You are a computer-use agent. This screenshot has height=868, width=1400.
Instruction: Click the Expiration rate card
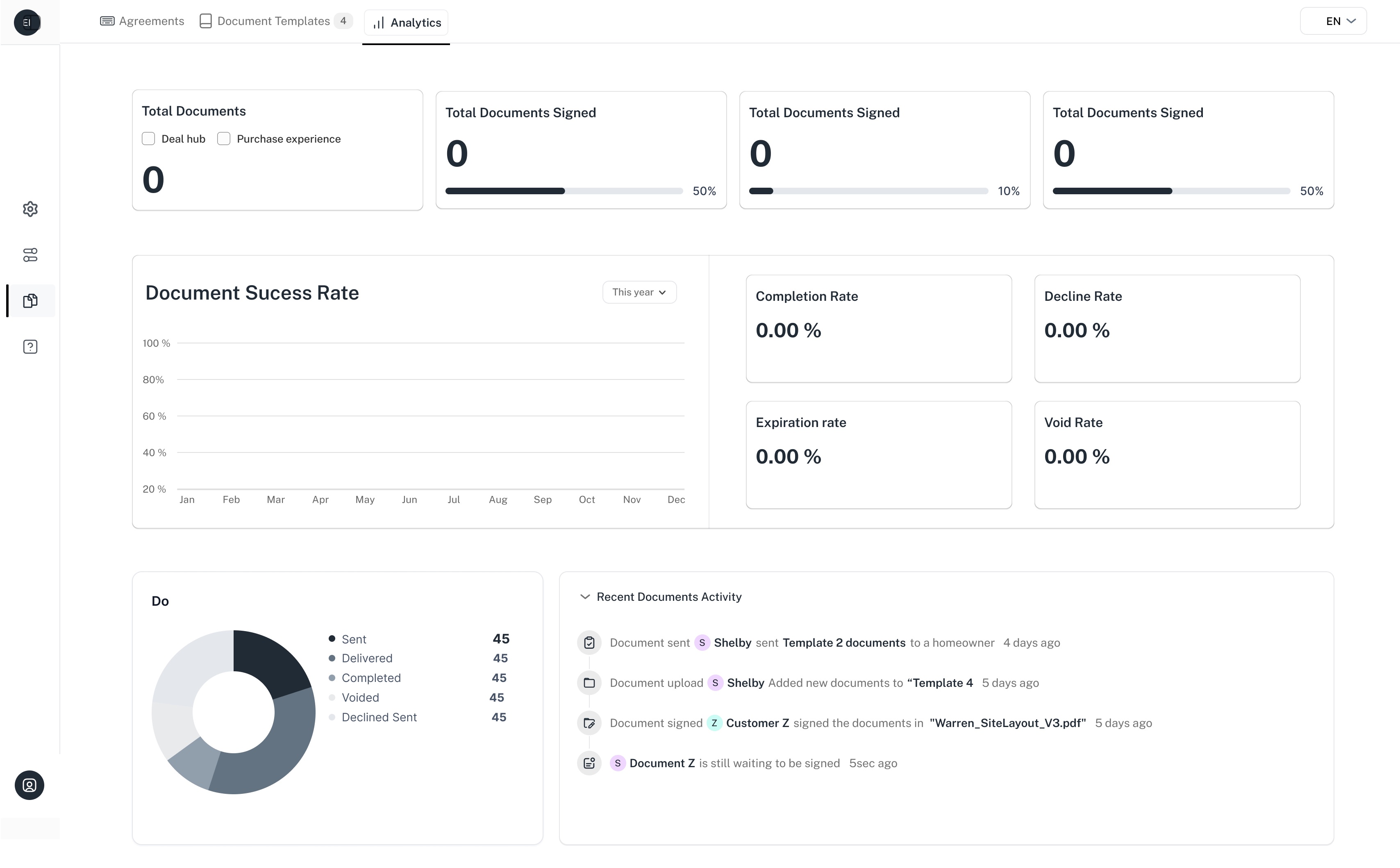point(879,454)
